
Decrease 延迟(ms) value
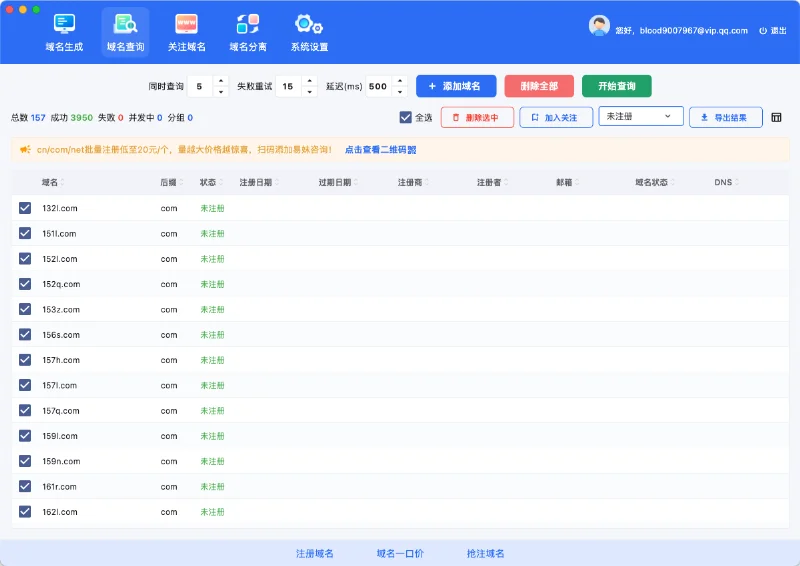tap(400, 92)
